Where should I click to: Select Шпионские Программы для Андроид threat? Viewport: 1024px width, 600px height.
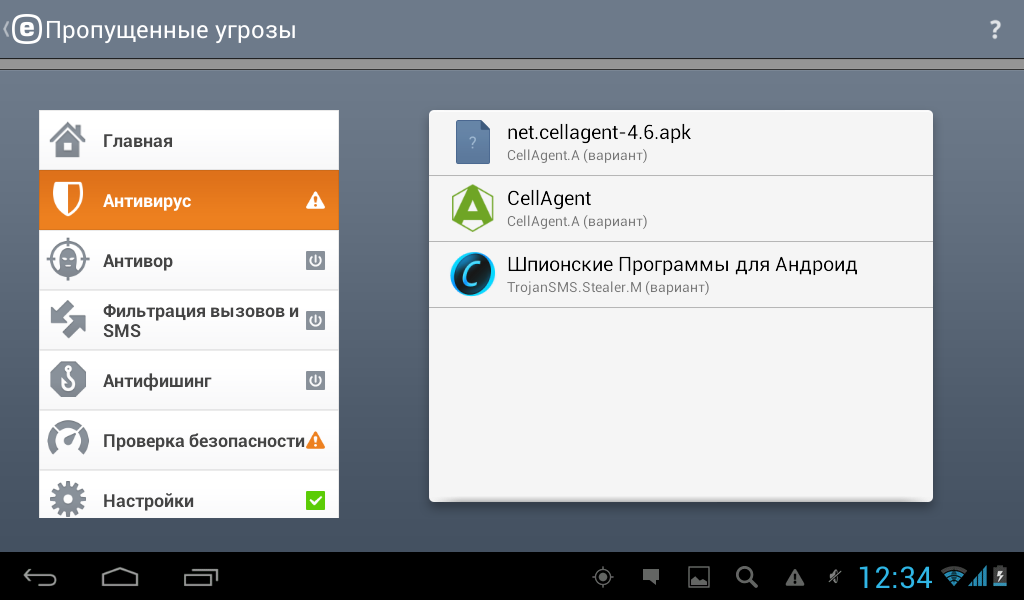(680, 275)
